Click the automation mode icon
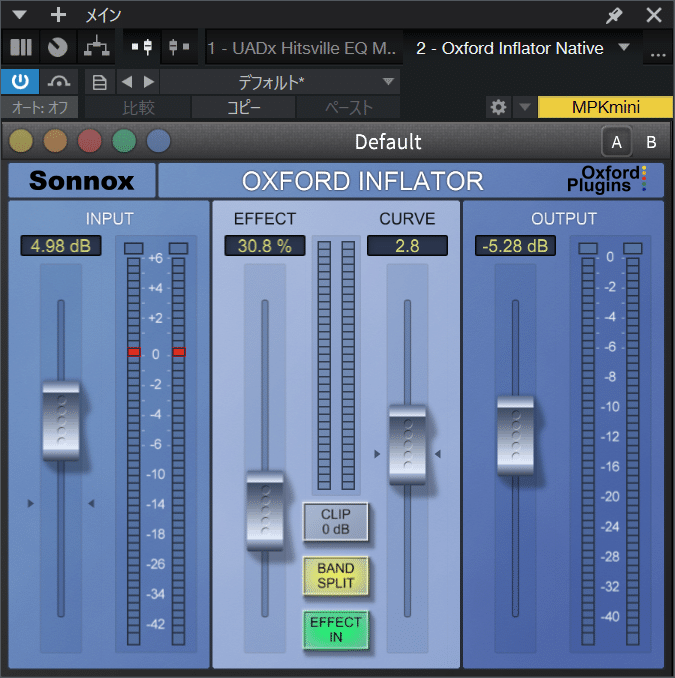This screenshot has height=678, width=675. 59,81
